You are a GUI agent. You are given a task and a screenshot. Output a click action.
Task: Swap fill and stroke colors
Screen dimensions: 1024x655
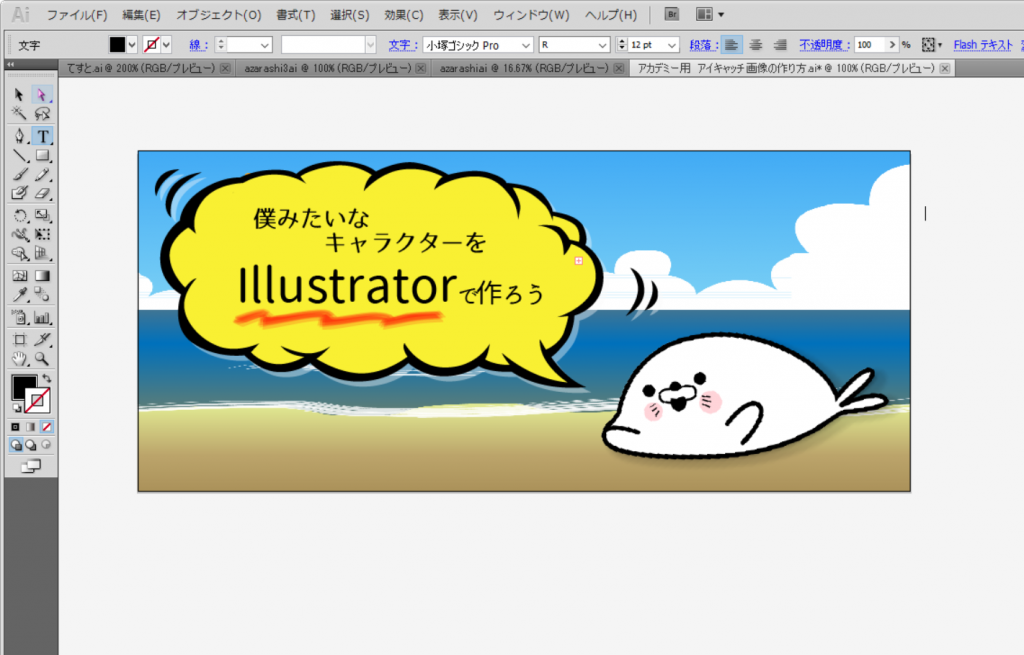coord(46,378)
